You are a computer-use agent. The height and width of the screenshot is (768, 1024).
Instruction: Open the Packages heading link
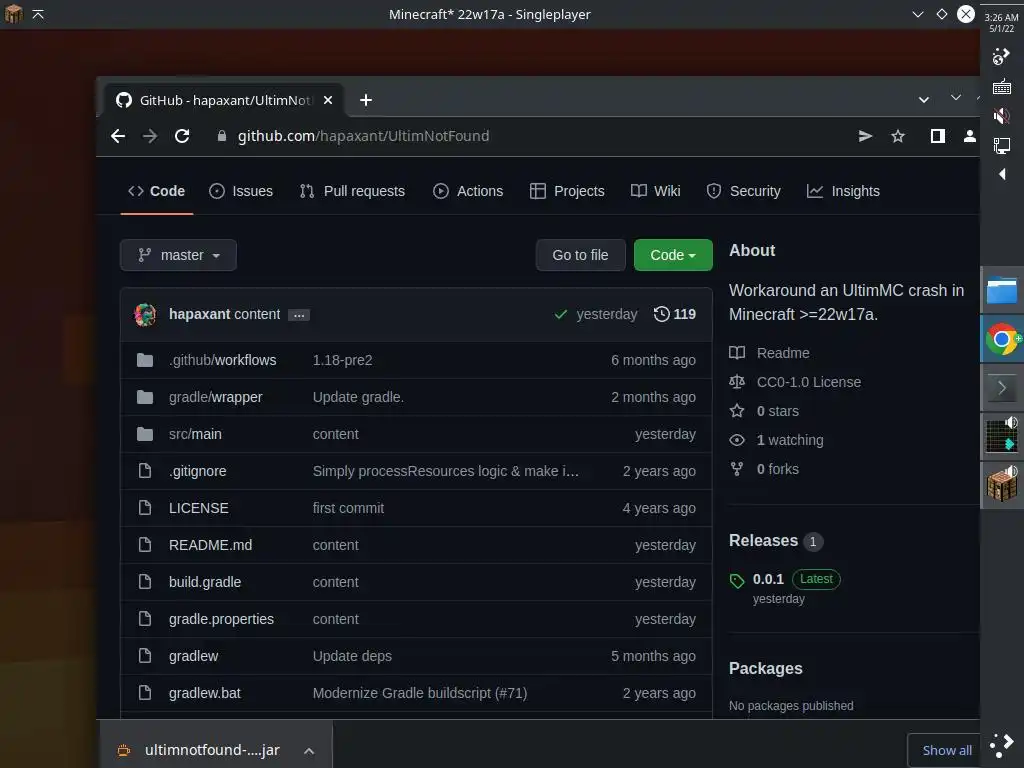point(765,668)
